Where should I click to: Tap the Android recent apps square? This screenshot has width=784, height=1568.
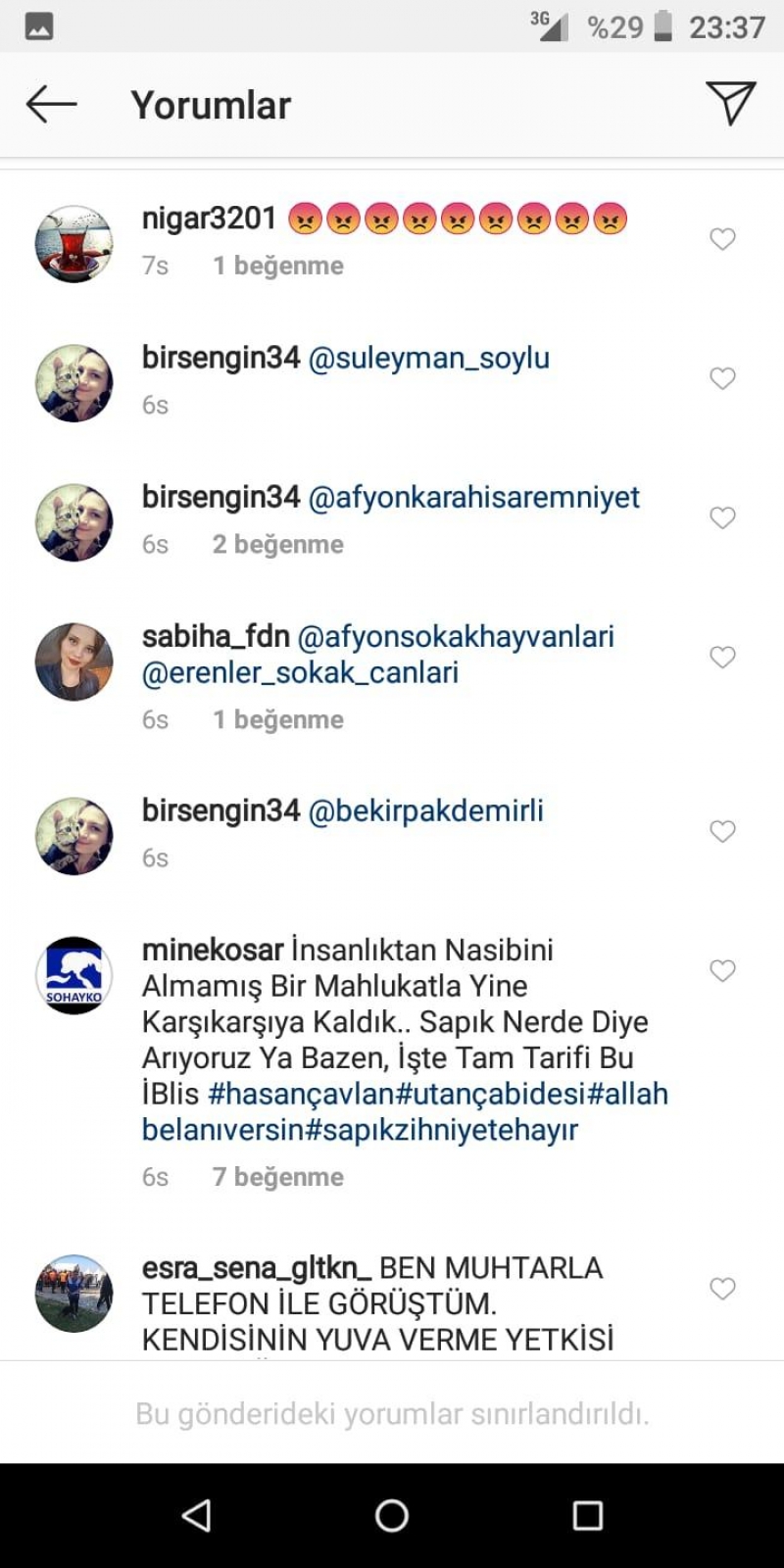tap(588, 1515)
